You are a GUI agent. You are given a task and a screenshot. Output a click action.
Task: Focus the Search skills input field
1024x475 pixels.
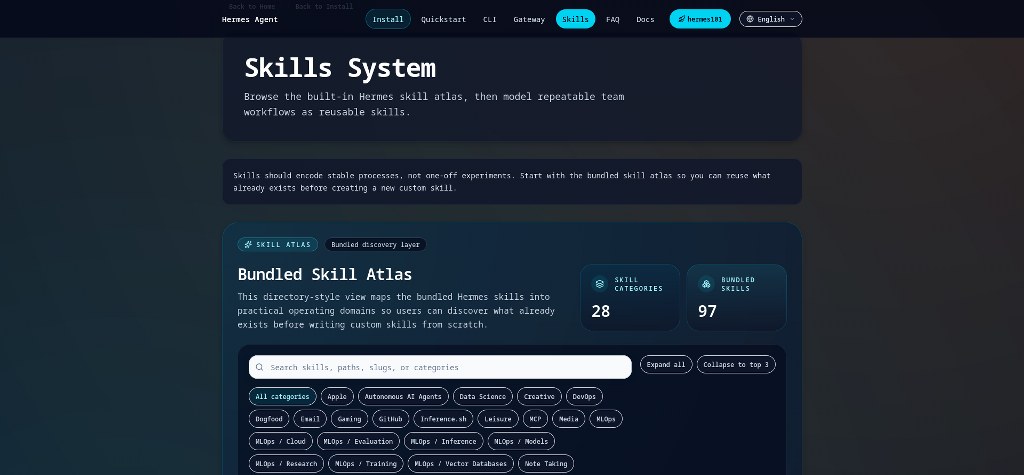440,367
